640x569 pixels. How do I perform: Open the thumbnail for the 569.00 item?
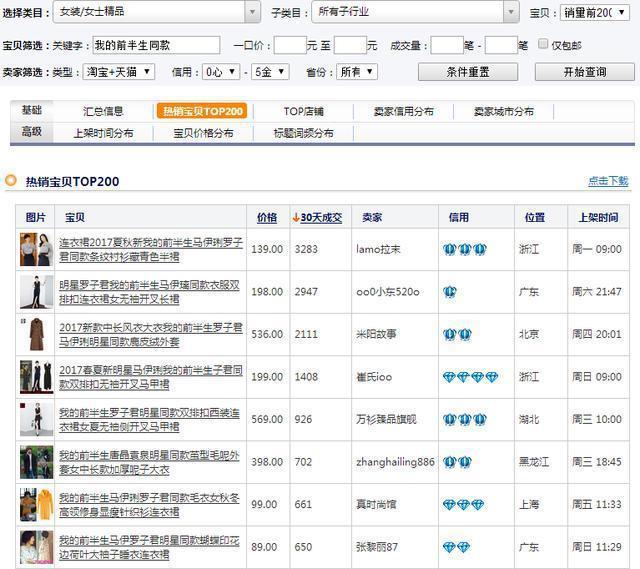pyautogui.click(x=36, y=419)
